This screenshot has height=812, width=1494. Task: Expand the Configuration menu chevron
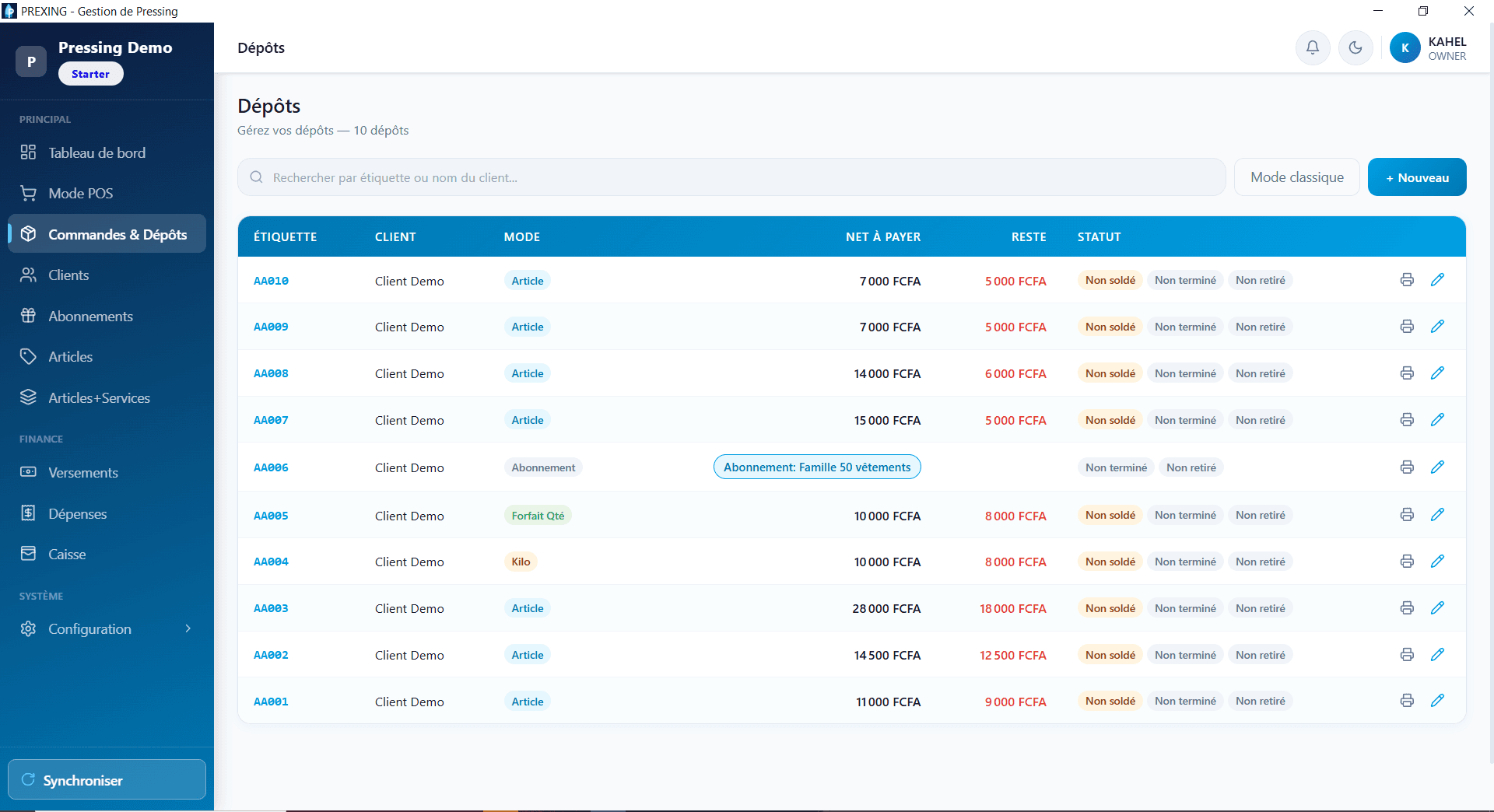[188, 628]
